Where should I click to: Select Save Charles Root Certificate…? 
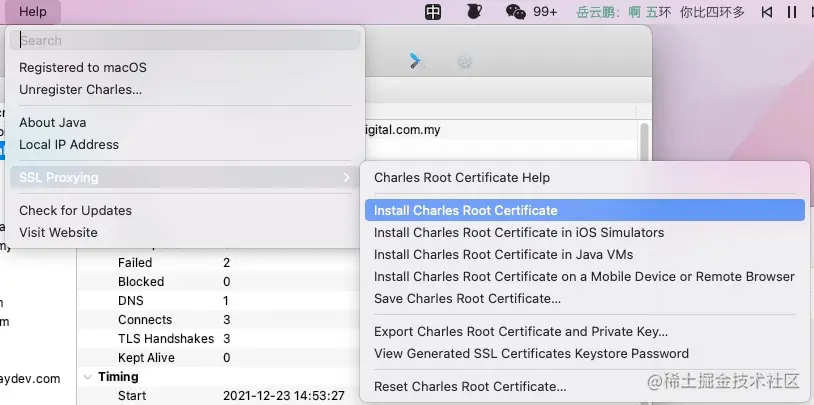(x=467, y=299)
